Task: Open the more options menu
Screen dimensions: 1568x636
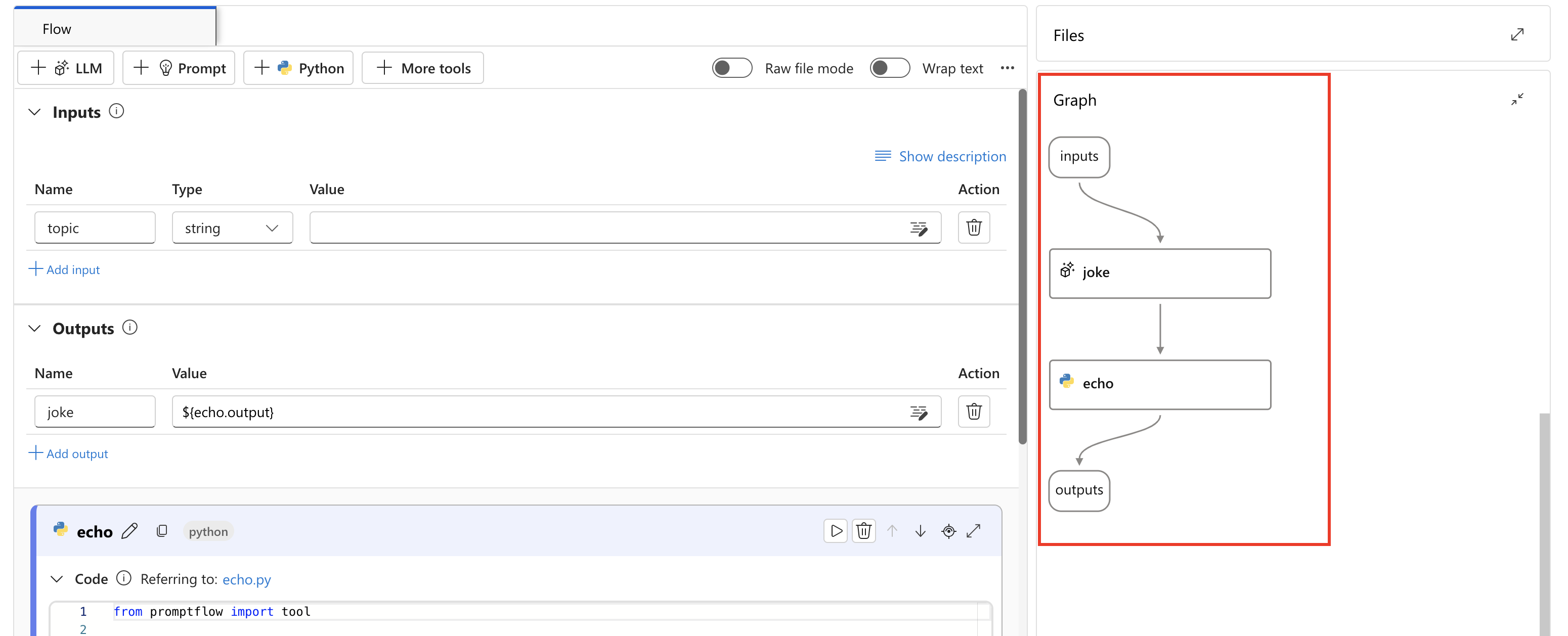Action: point(1008,68)
